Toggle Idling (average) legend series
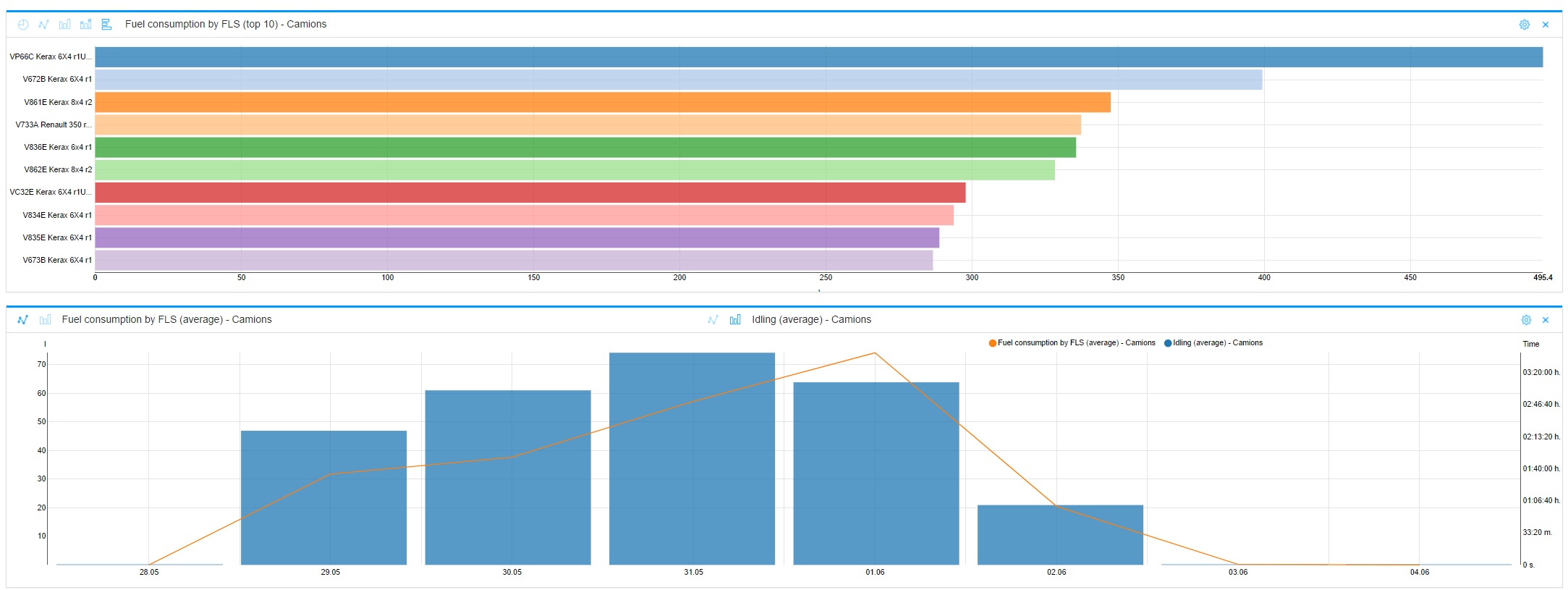The image size is (1568, 590). (x=1213, y=343)
